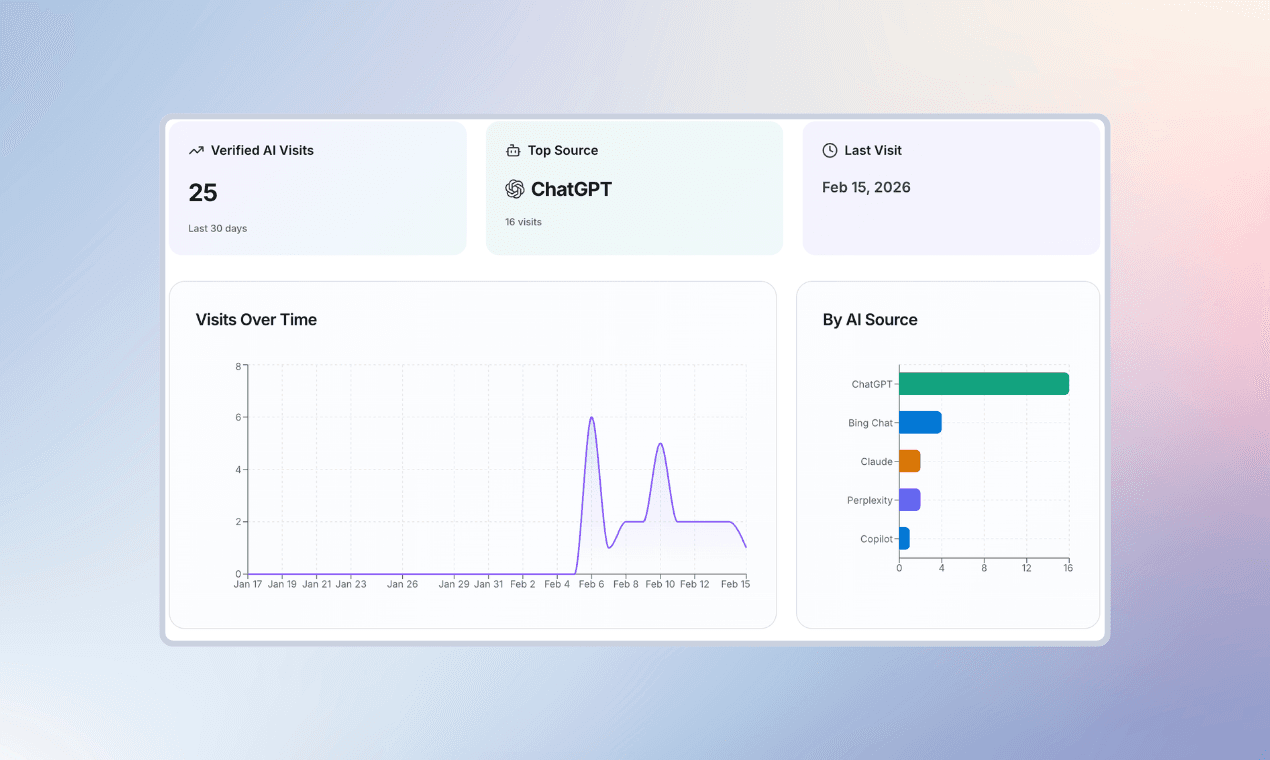This screenshot has width=1270, height=760.
Task: Click the clock icon on the Last Visit card
Action: point(829,149)
